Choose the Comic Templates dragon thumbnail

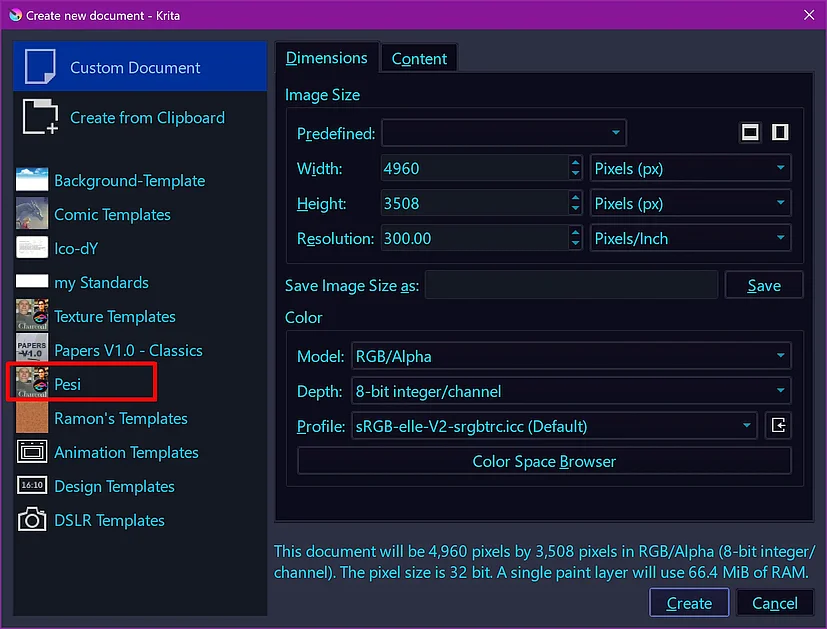32,214
